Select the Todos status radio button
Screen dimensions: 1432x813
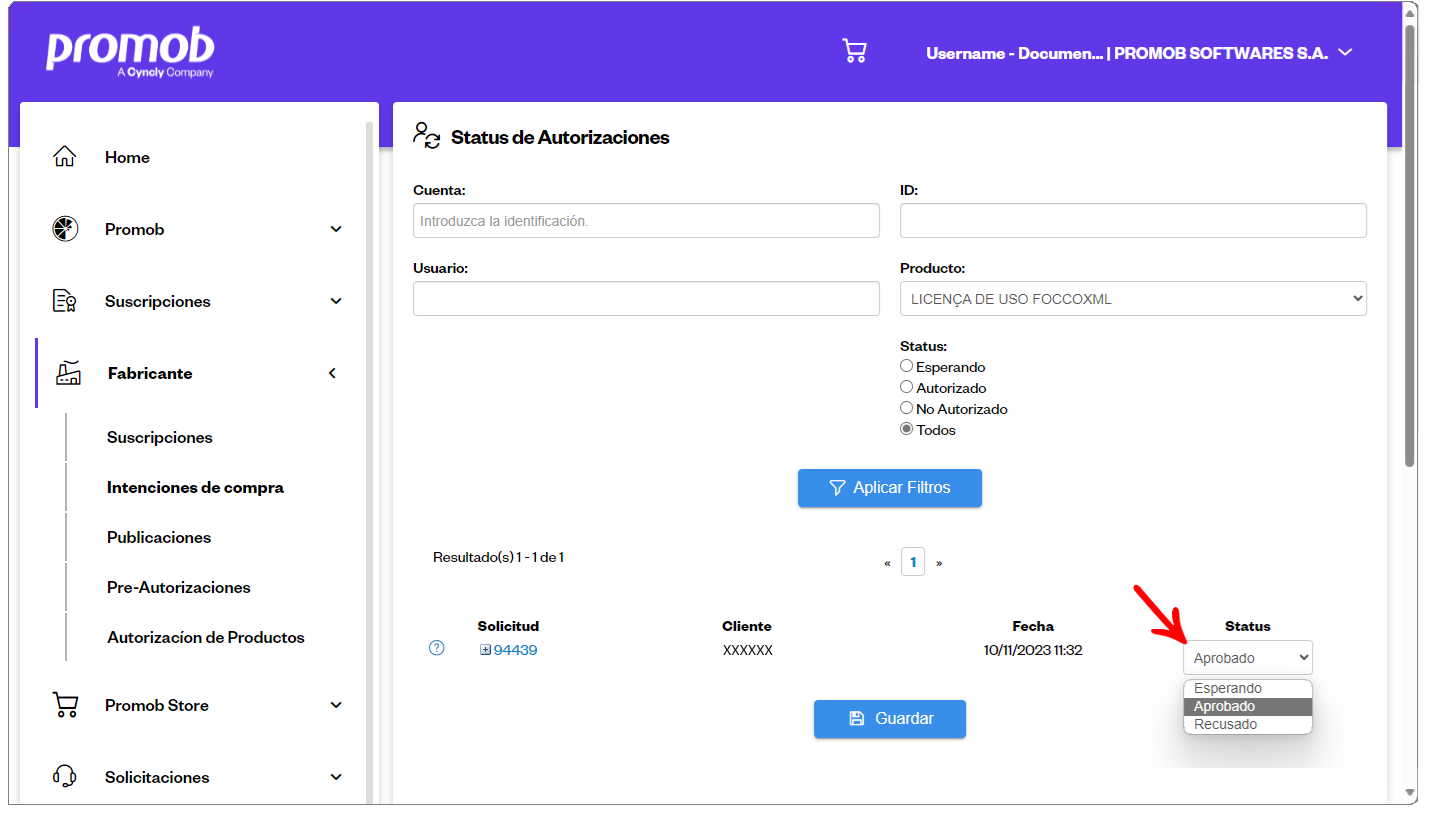(x=906, y=429)
